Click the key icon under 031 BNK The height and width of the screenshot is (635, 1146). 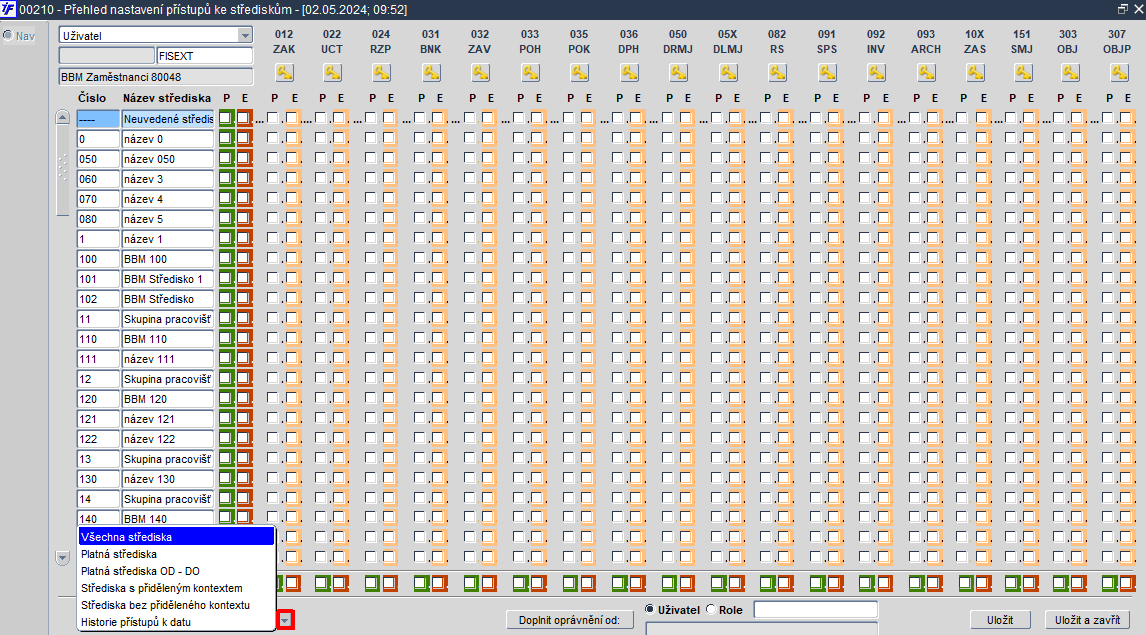coord(431,72)
